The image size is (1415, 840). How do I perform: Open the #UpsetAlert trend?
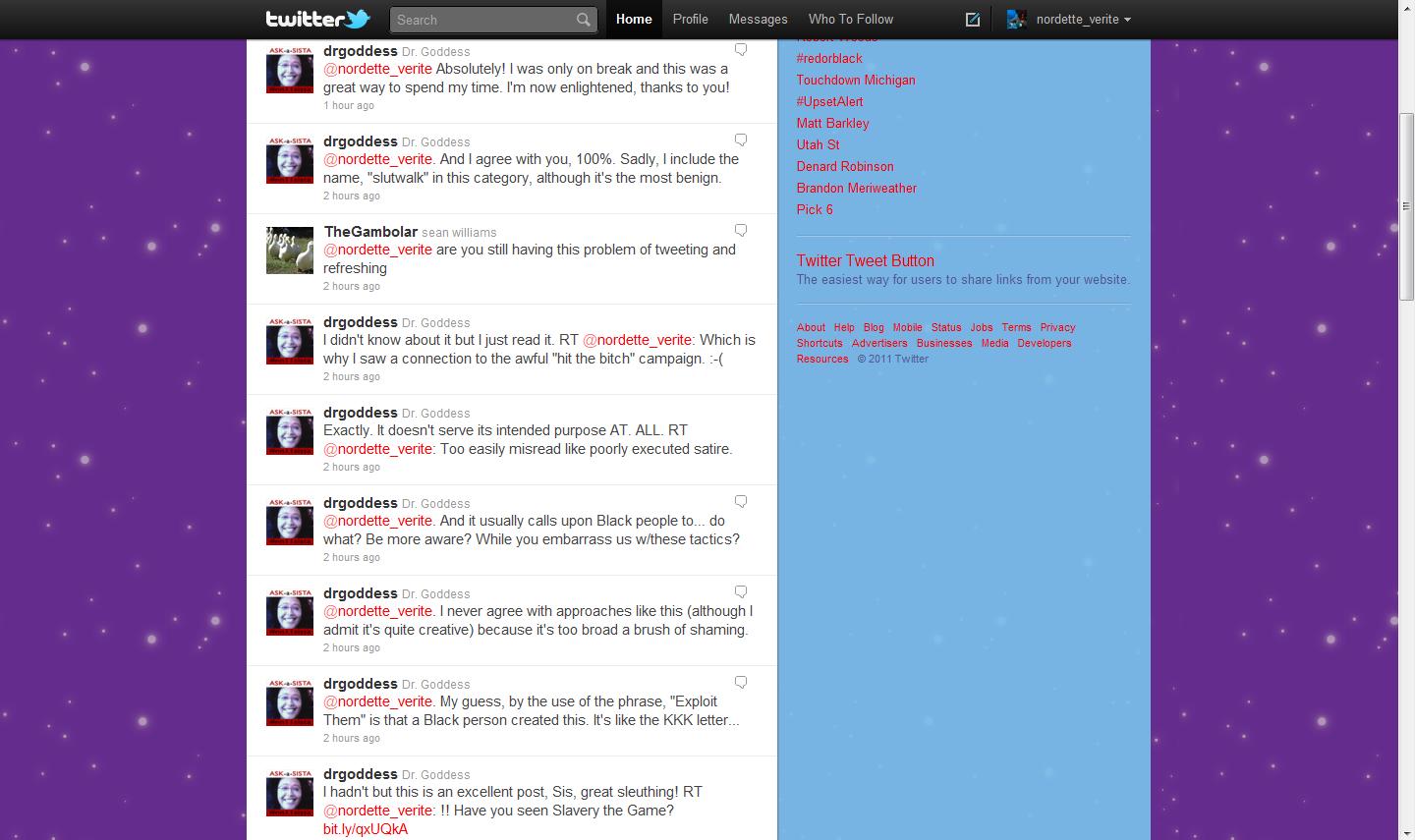[830, 101]
